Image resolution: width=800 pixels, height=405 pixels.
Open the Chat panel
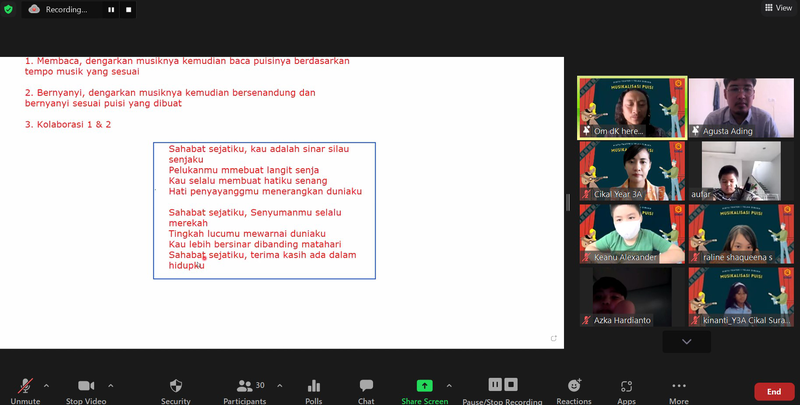pyautogui.click(x=366, y=387)
